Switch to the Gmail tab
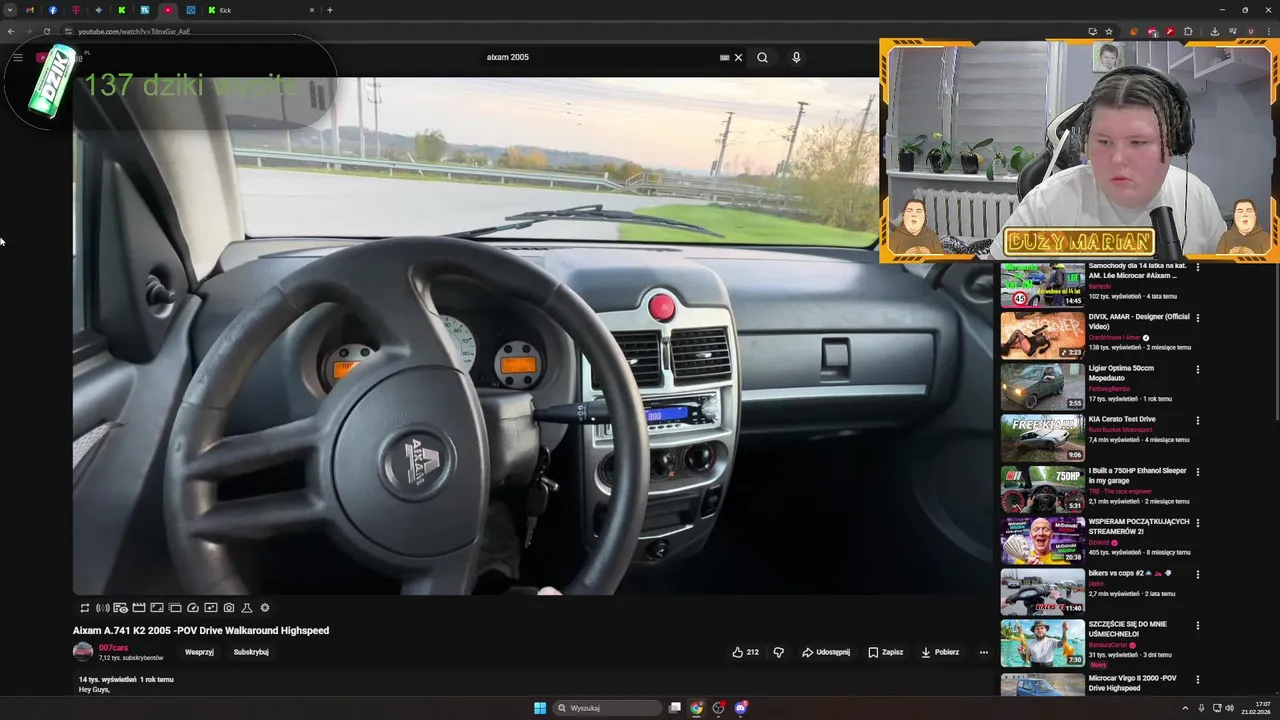The image size is (1280, 720). [x=30, y=10]
